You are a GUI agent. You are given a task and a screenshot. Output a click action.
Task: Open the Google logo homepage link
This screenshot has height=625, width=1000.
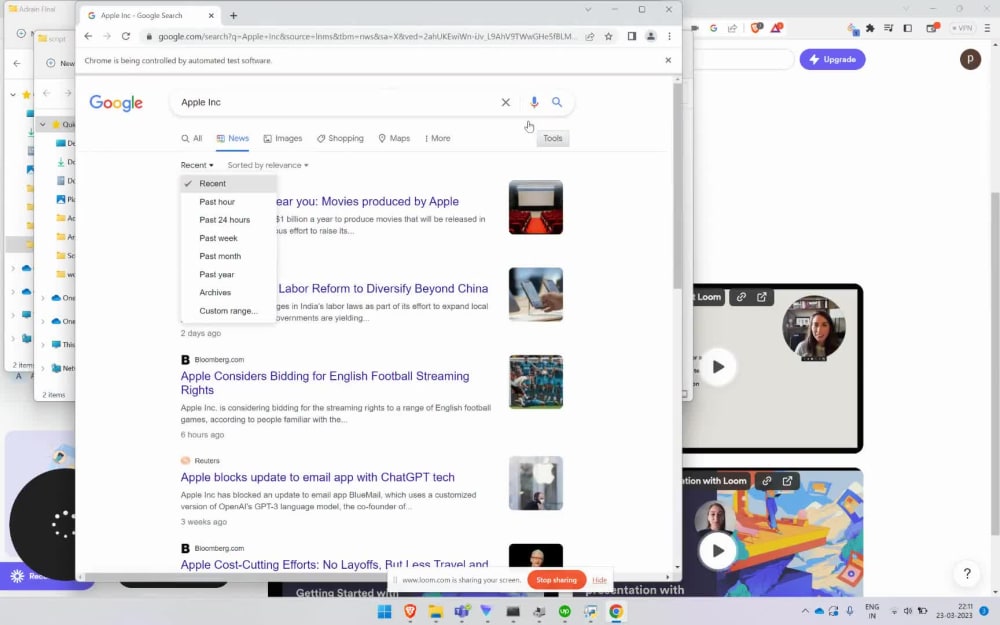tap(116, 103)
